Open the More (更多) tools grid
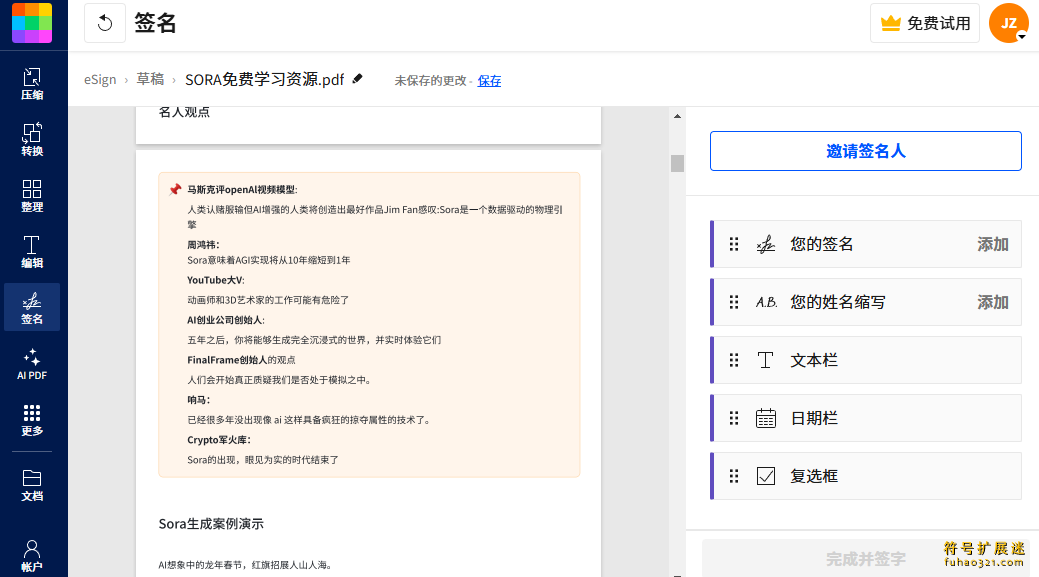Screen dimensions: 1039x577 click(32, 419)
